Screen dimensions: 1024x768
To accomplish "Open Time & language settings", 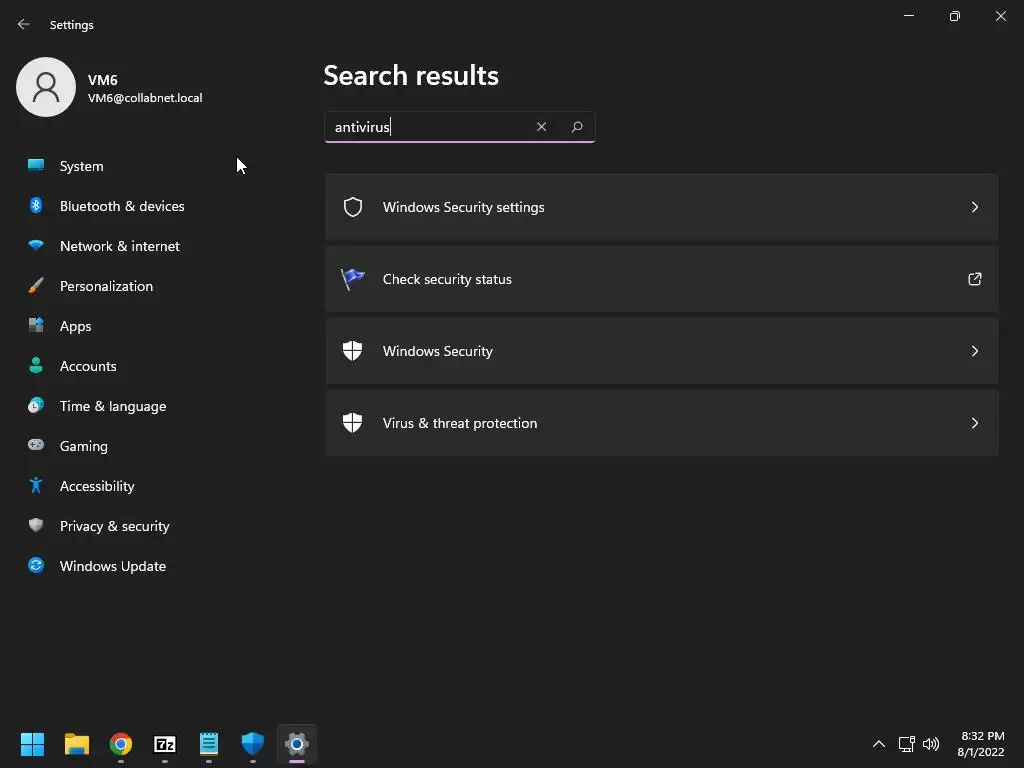I will tap(113, 406).
